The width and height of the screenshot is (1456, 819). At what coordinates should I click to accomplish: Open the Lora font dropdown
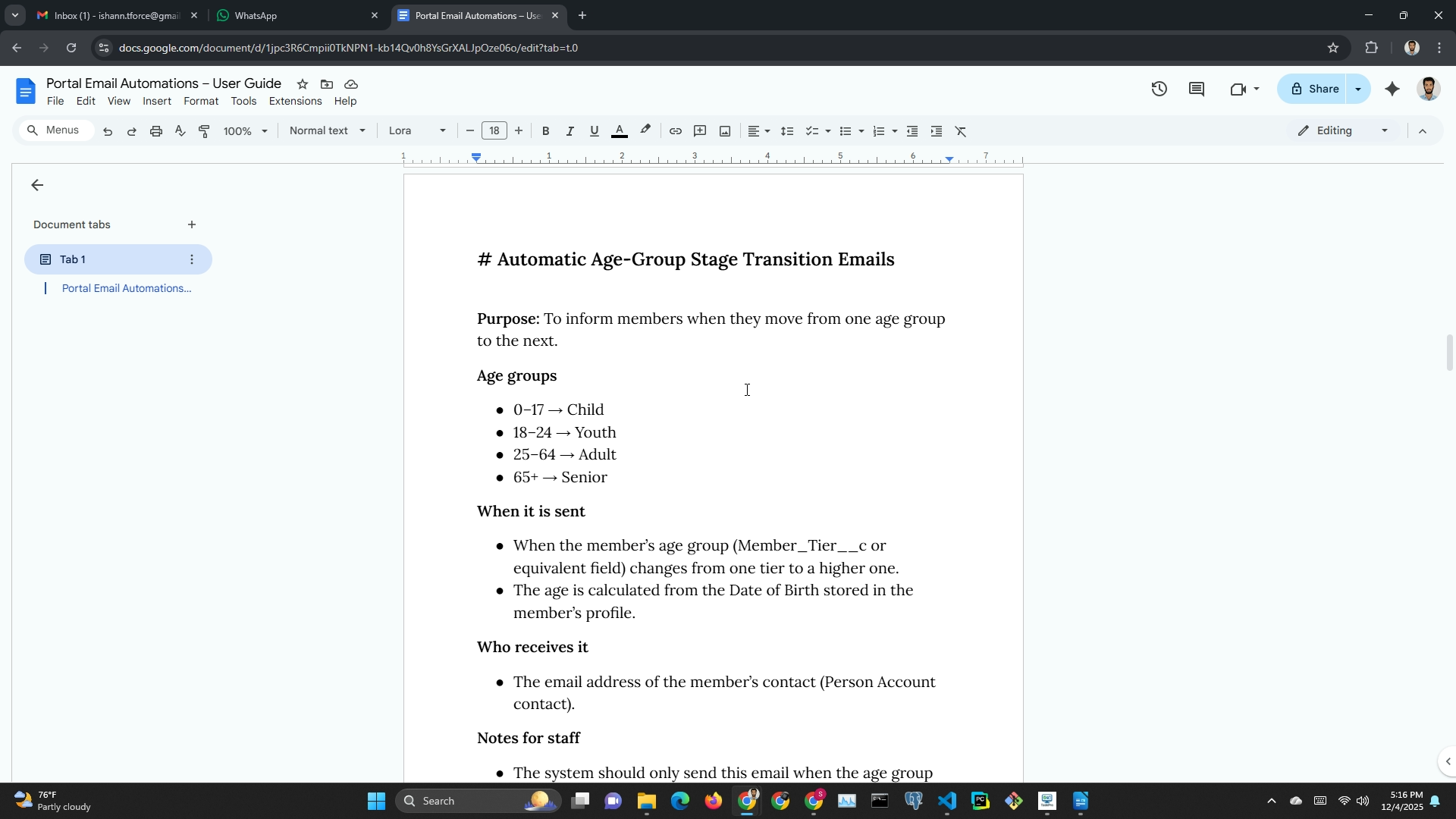(x=416, y=130)
